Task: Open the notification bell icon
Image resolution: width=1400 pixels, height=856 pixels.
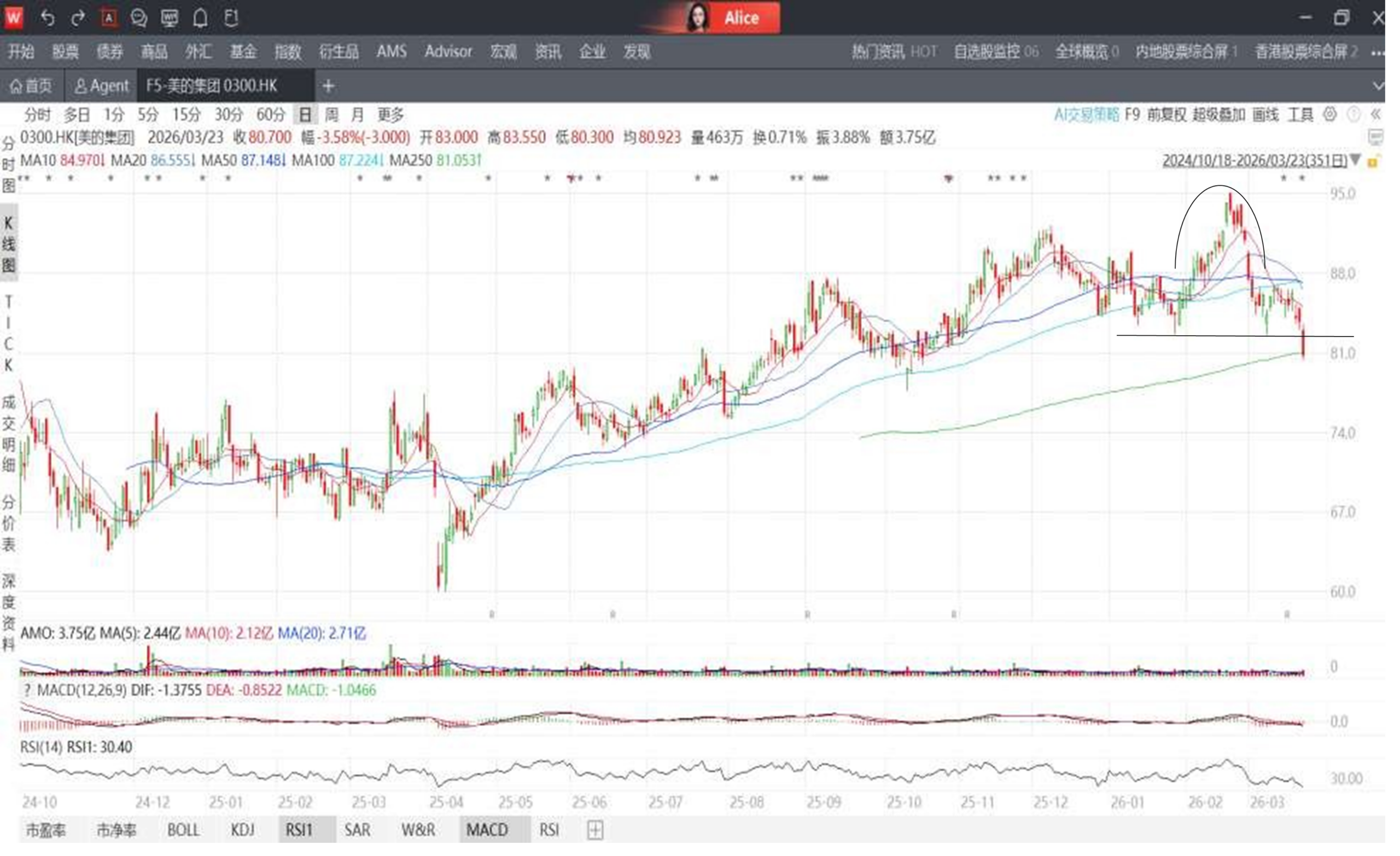Action: (200, 18)
